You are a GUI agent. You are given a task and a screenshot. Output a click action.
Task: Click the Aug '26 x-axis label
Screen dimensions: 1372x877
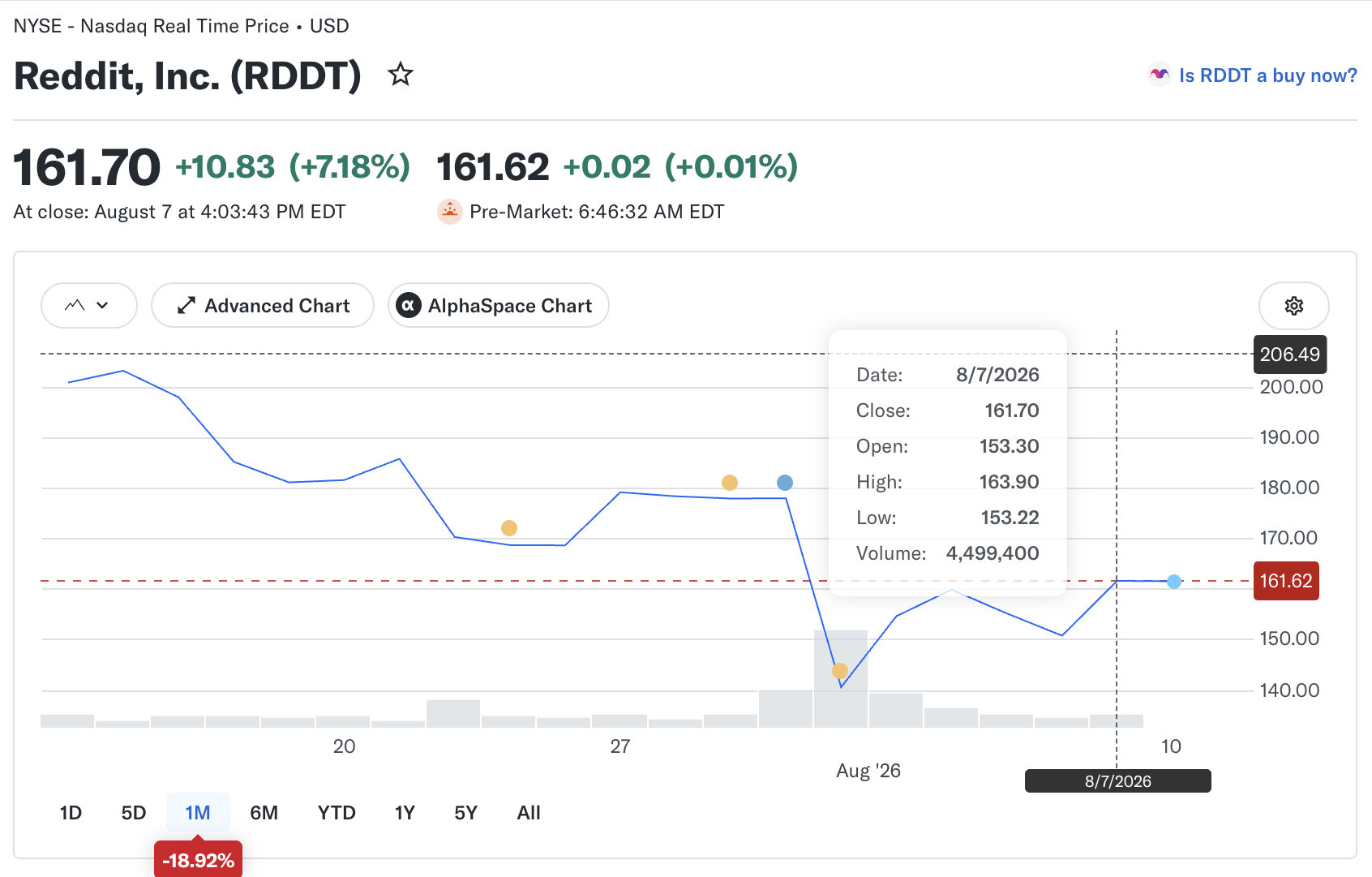click(x=868, y=771)
